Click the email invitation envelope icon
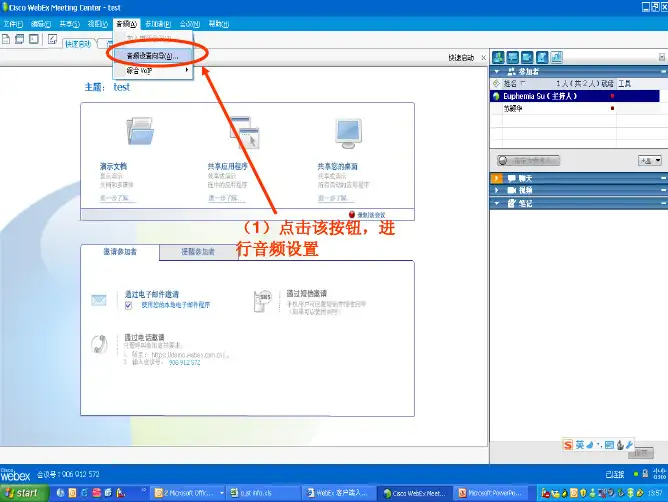668x502 pixels. 99,299
